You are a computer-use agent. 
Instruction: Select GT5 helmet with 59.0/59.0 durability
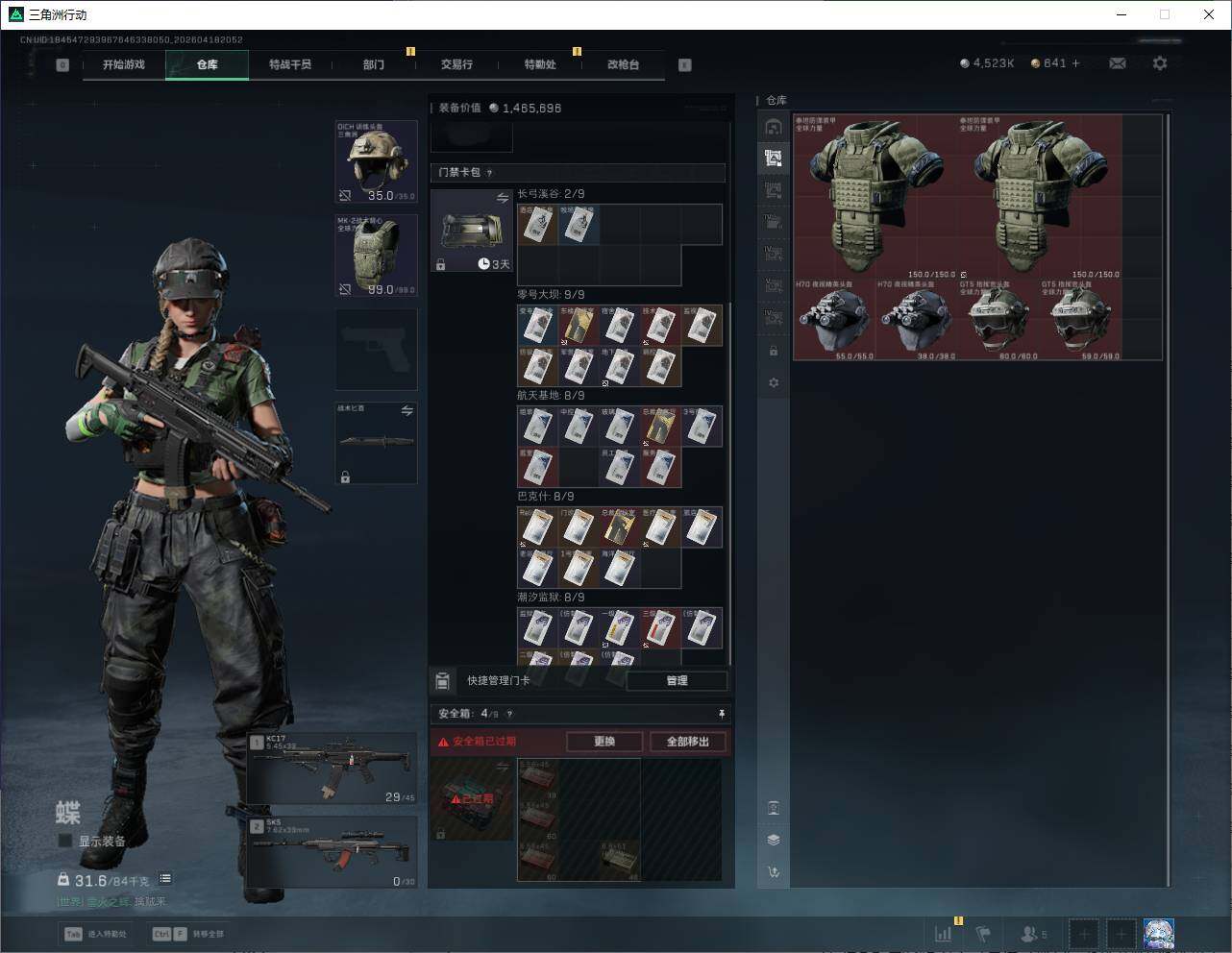click(1080, 320)
